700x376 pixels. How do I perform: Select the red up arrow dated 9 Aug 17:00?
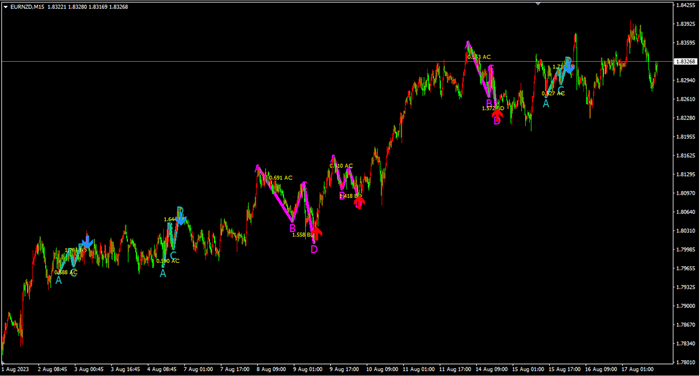(359, 202)
